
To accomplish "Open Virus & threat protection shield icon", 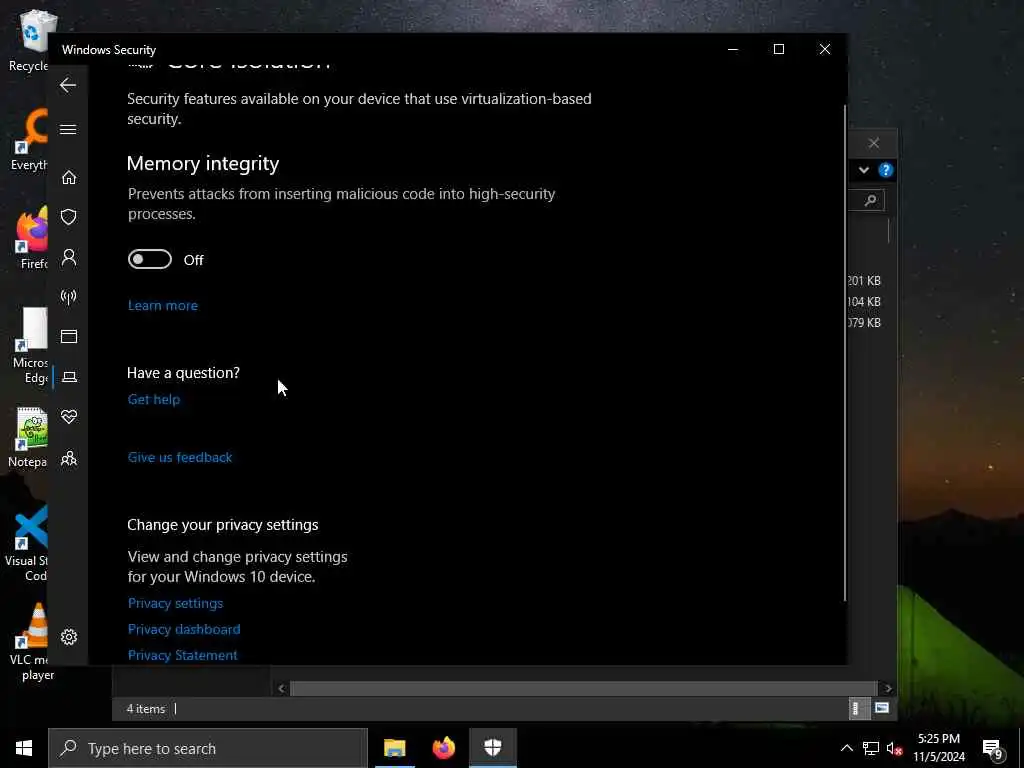I will tap(69, 217).
